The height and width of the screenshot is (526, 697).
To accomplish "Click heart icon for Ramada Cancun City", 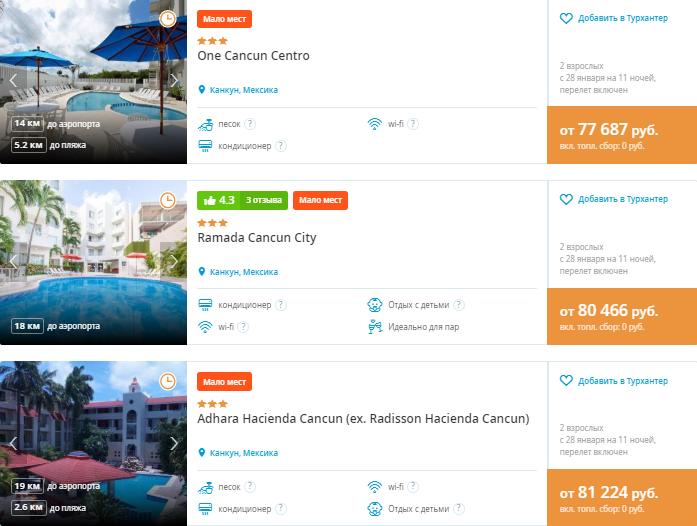I will 566,199.
